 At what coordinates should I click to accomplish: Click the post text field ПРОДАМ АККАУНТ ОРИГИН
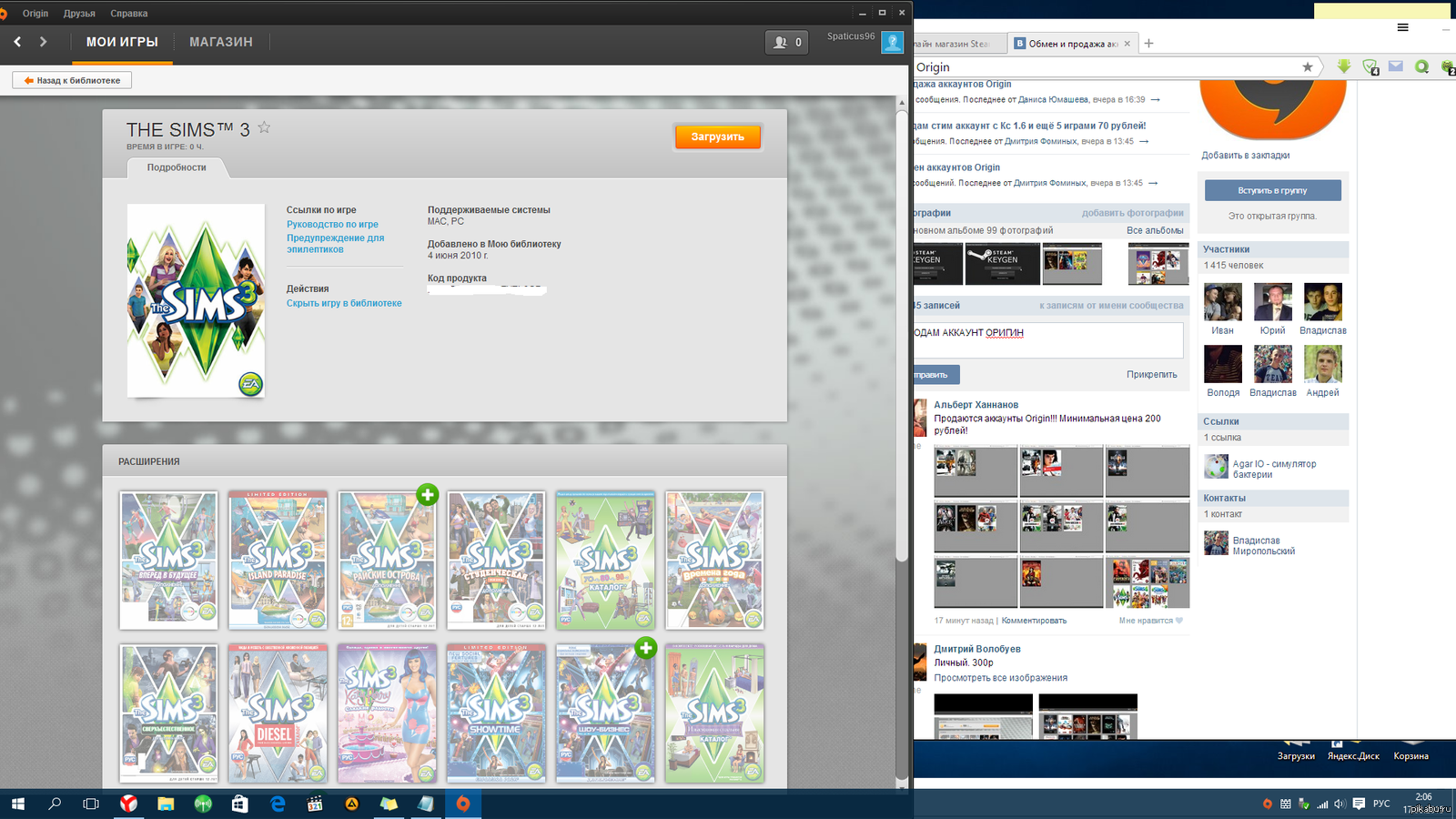point(1048,339)
